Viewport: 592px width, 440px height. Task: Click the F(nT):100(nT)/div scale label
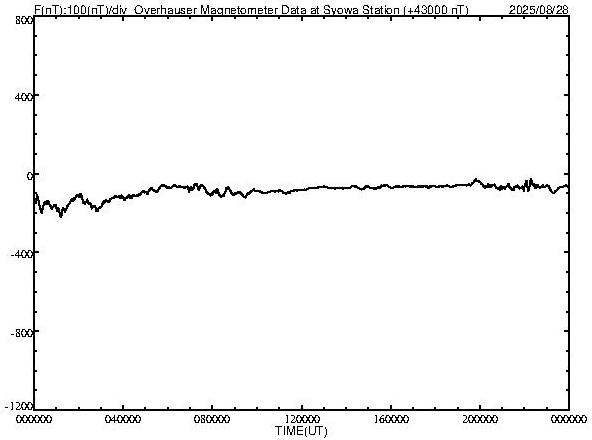(x=80, y=9)
